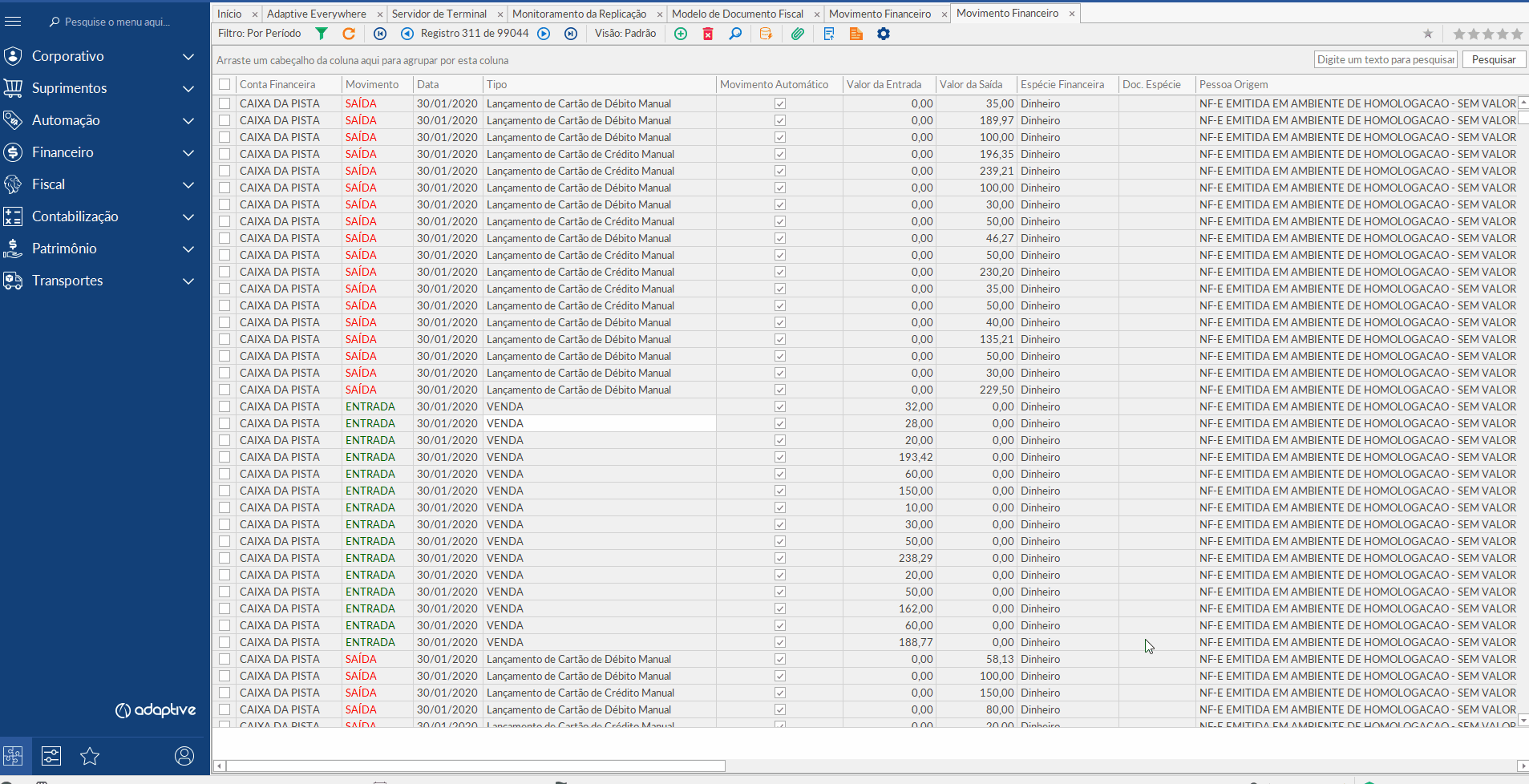The width and height of the screenshot is (1529, 784).
Task: Open attachments with green paperclip icon
Action: pyautogui.click(x=797, y=34)
